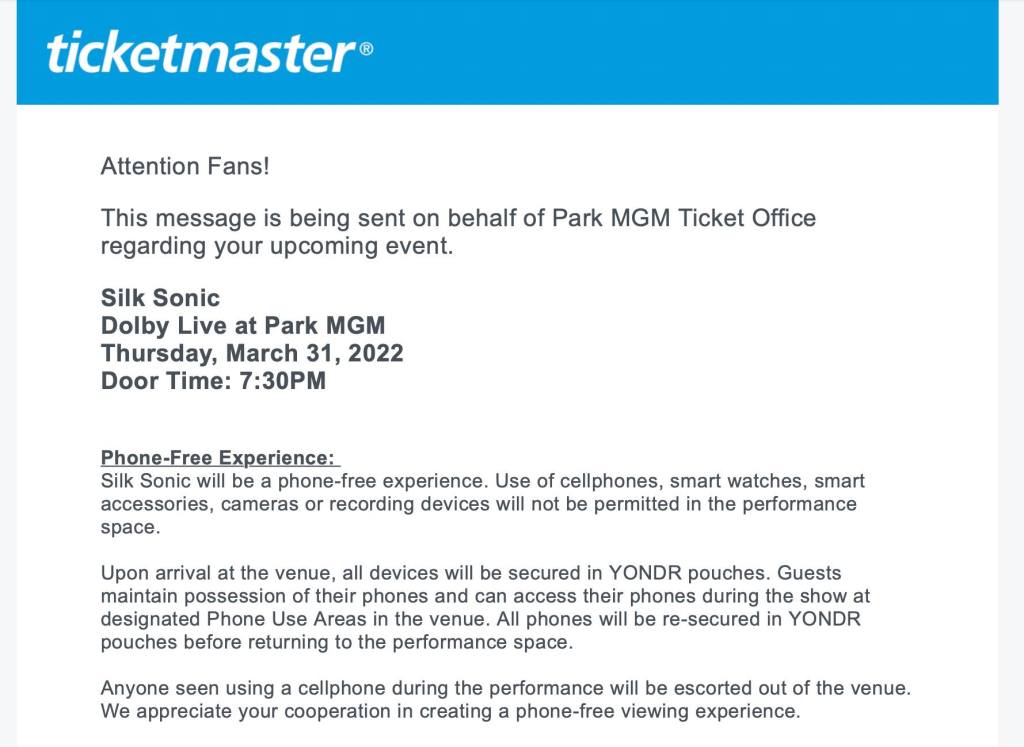1024x747 pixels.
Task: Click the "Thursday, March 31, 2022" date line
Action: (x=252, y=353)
